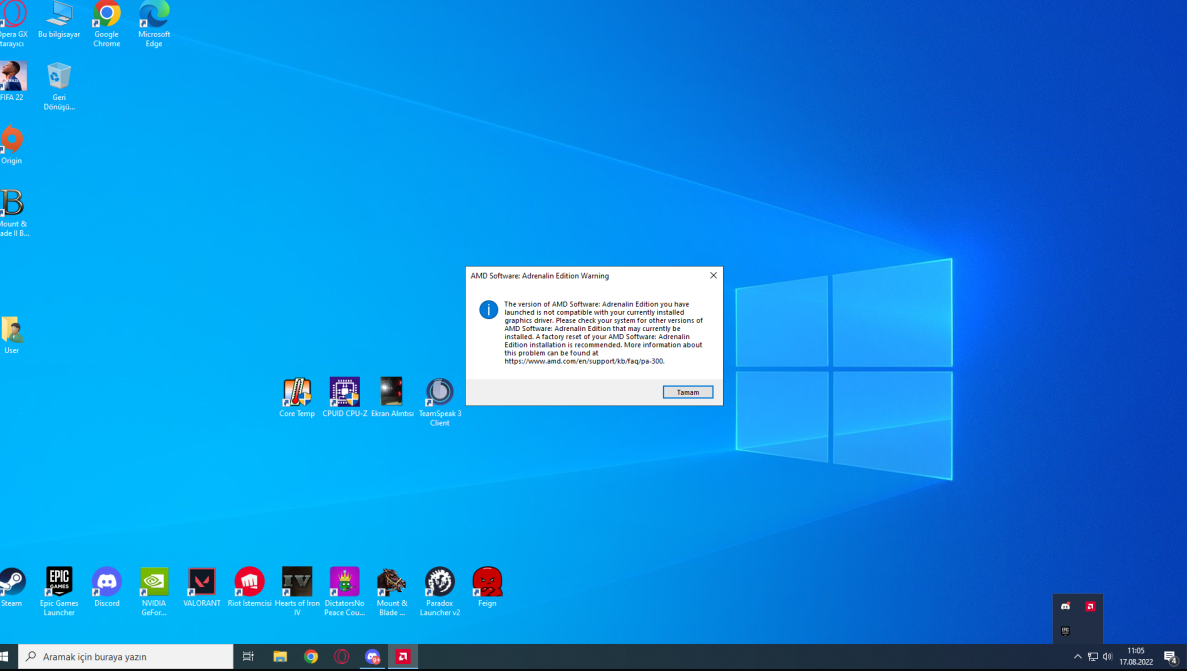Open File Explorer from the taskbar
The width and height of the screenshot is (1187, 671).
click(280, 657)
